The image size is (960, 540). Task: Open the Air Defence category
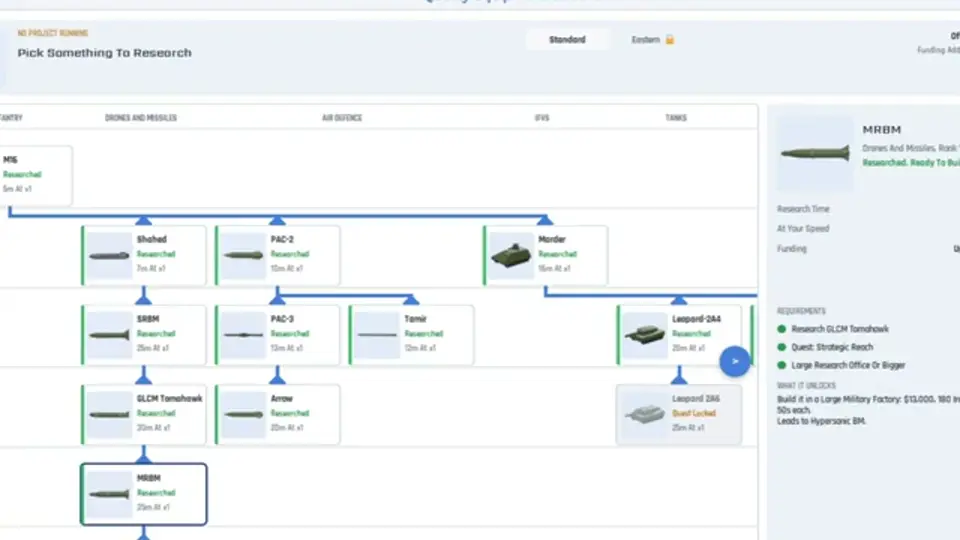tap(342, 118)
